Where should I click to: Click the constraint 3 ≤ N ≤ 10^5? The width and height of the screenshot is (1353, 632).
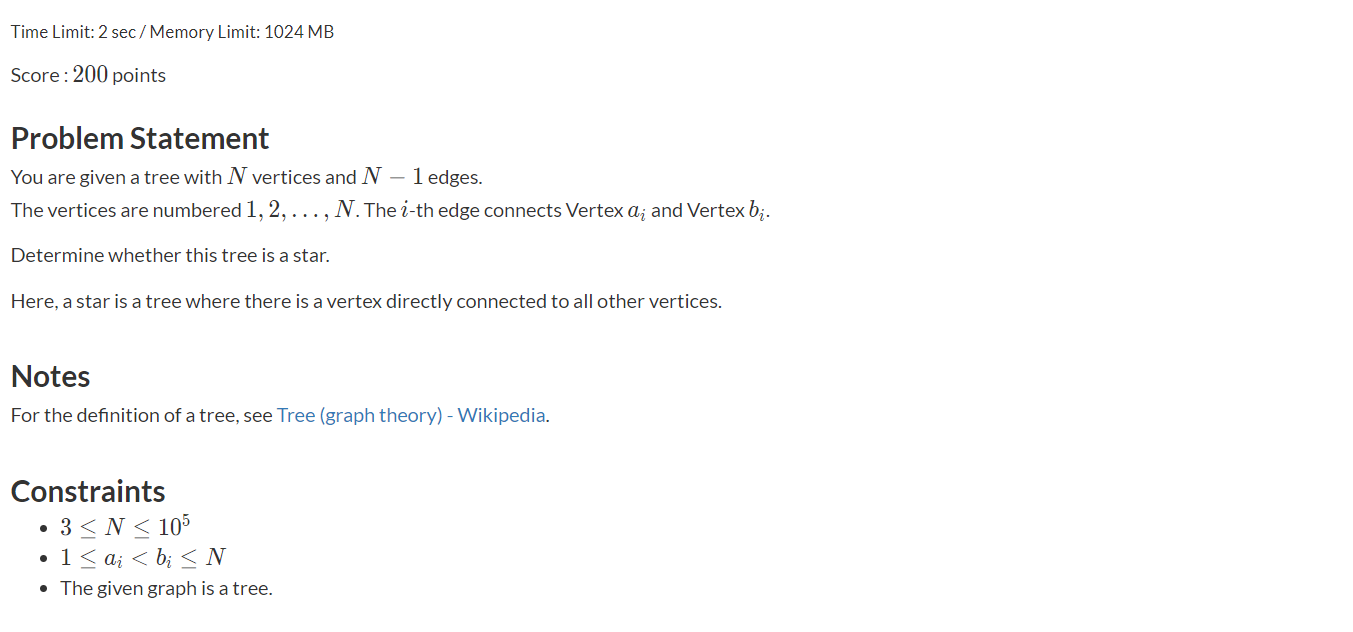(x=125, y=525)
